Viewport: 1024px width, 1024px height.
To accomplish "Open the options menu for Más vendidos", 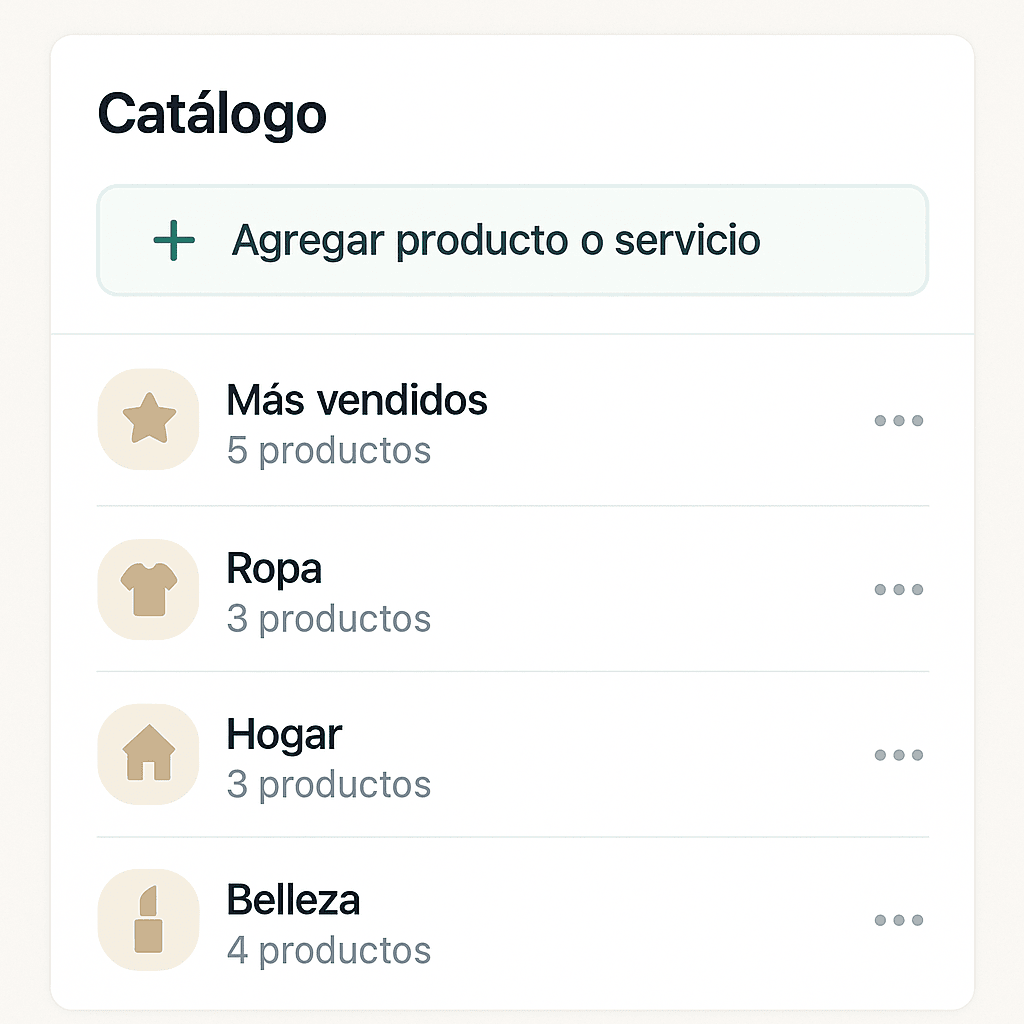I will click(x=898, y=420).
